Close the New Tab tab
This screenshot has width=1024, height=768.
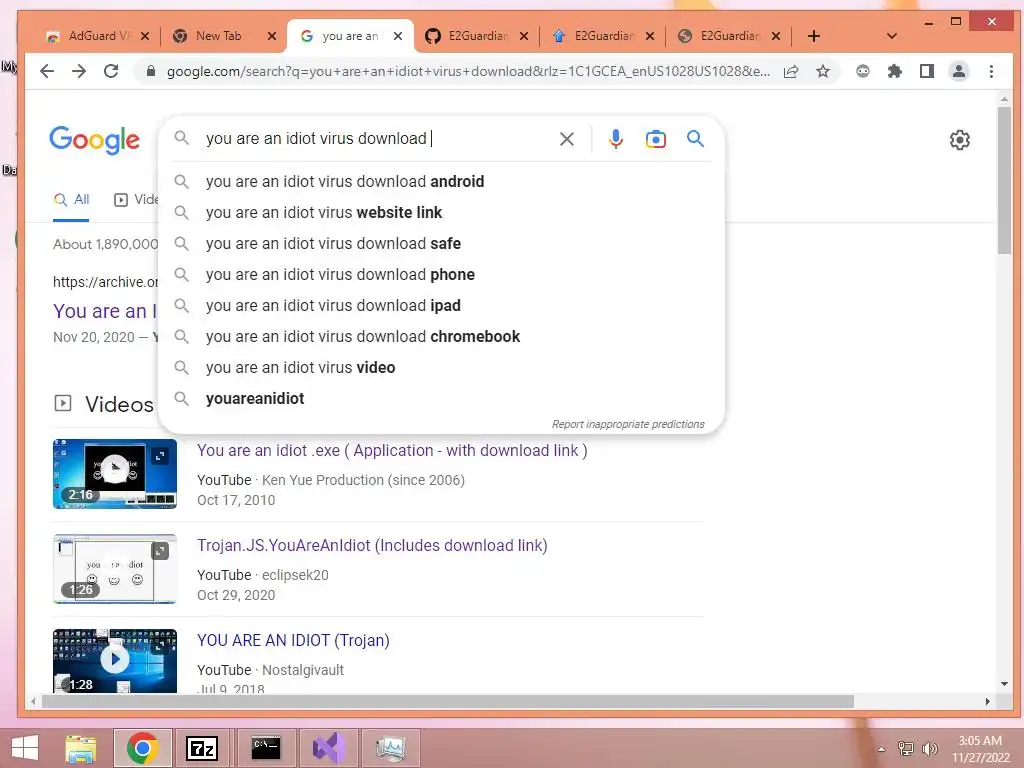pos(272,36)
